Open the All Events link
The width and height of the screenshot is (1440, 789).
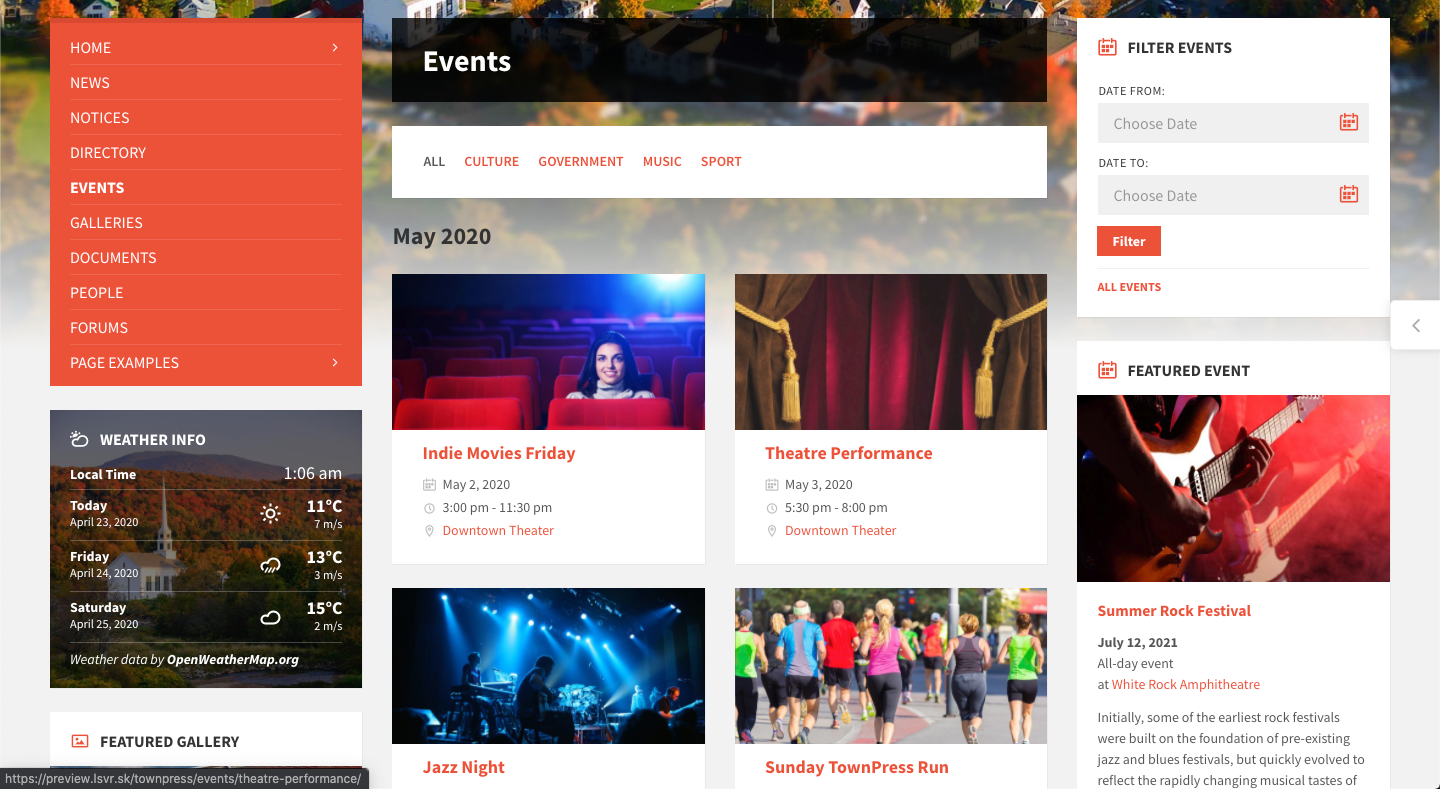click(x=1129, y=287)
